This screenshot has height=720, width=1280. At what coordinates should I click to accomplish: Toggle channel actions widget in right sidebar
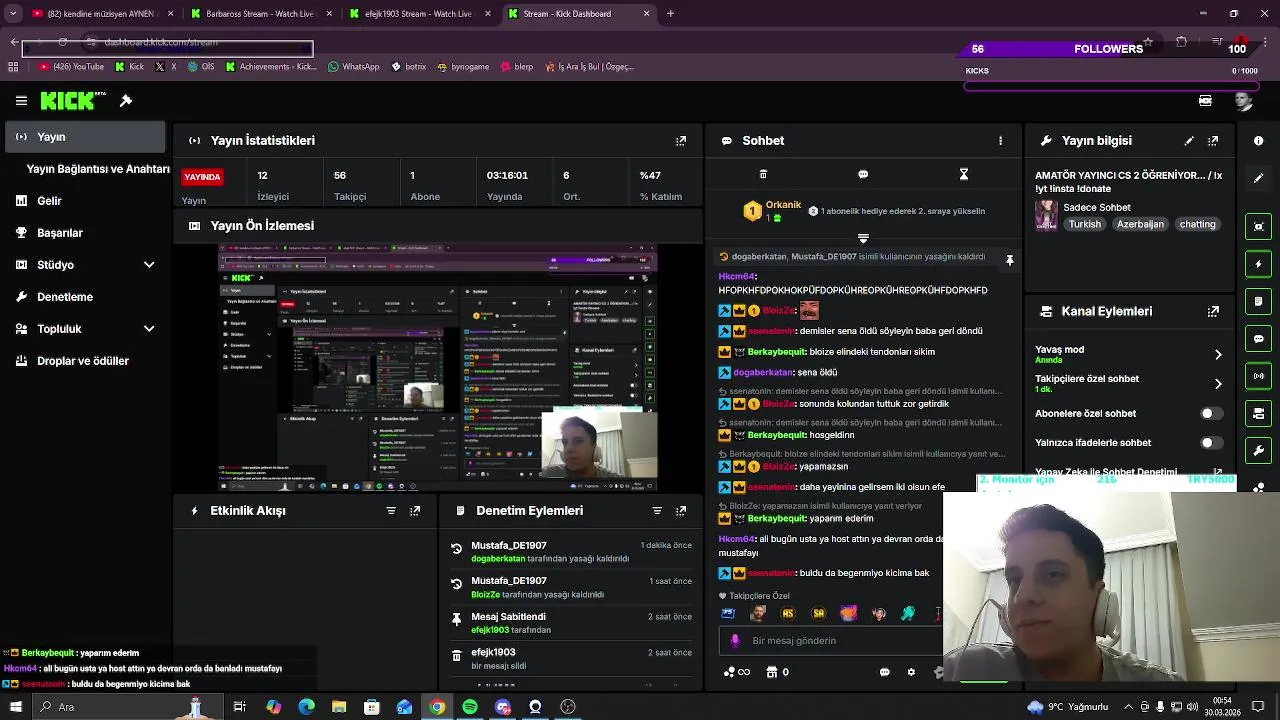(x=1259, y=413)
